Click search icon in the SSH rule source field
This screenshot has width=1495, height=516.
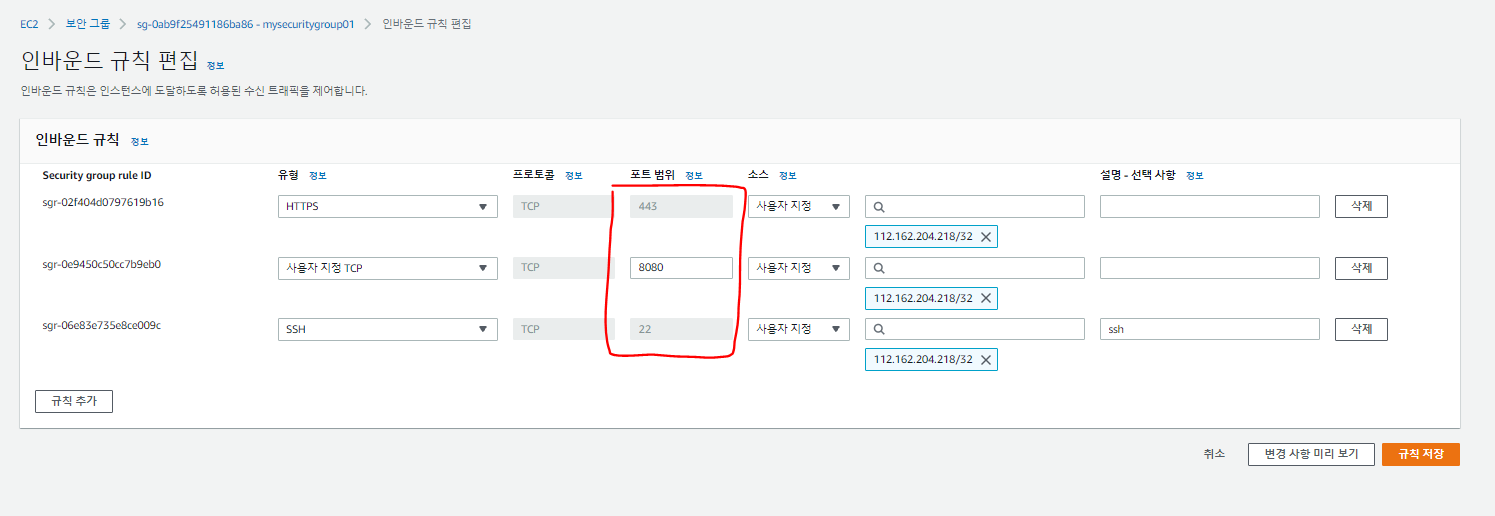[879, 329]
